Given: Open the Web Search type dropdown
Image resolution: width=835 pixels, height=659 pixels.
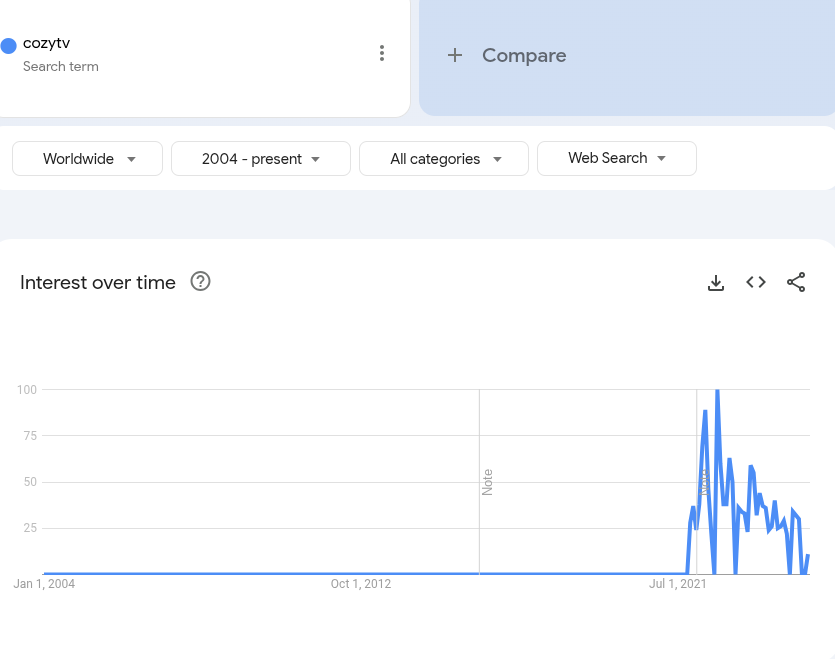Looking at the screenshot, I should pyautogui.click(x=617, y=158).
